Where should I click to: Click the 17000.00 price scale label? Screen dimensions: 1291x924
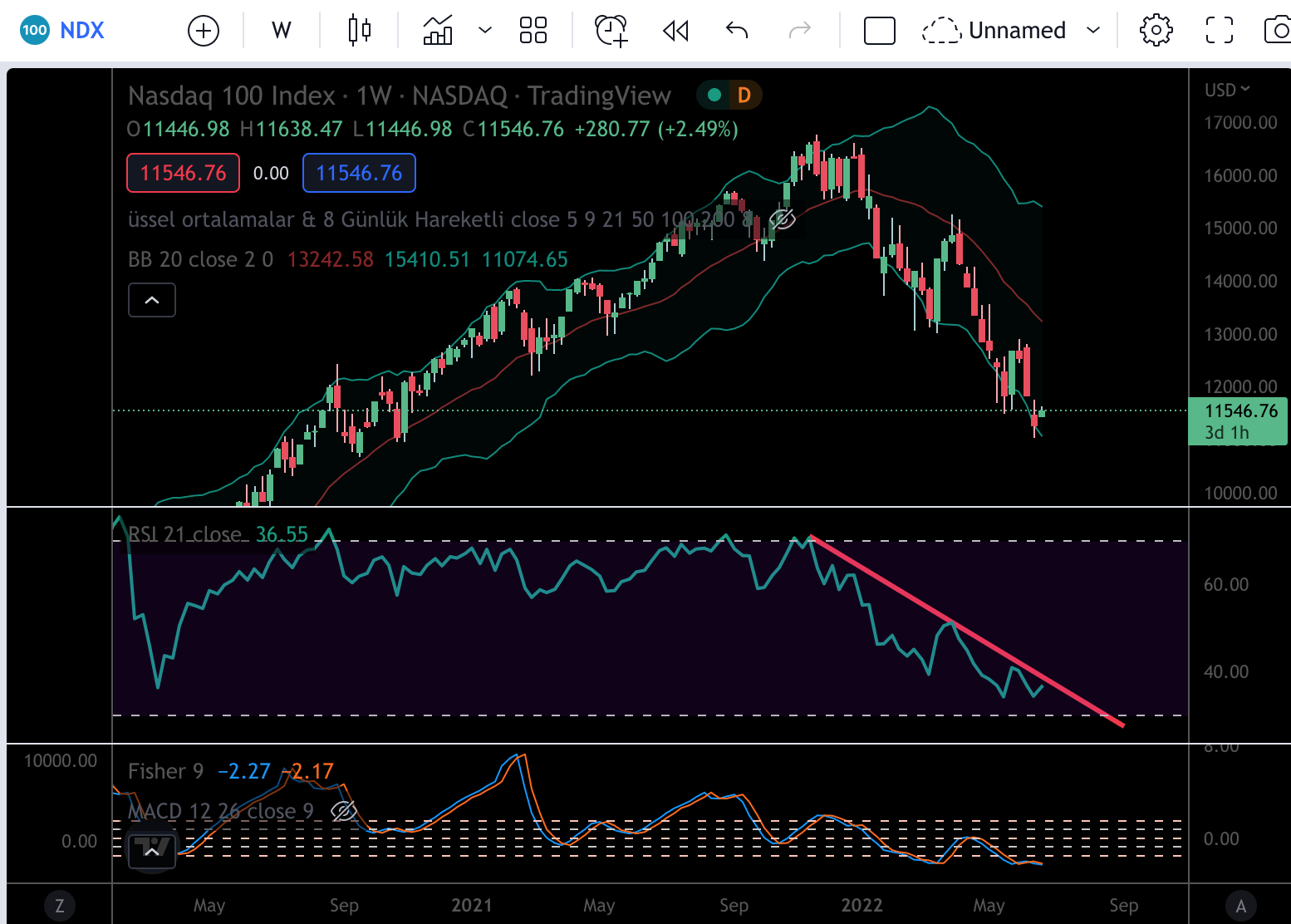(x=1240, y=122)
